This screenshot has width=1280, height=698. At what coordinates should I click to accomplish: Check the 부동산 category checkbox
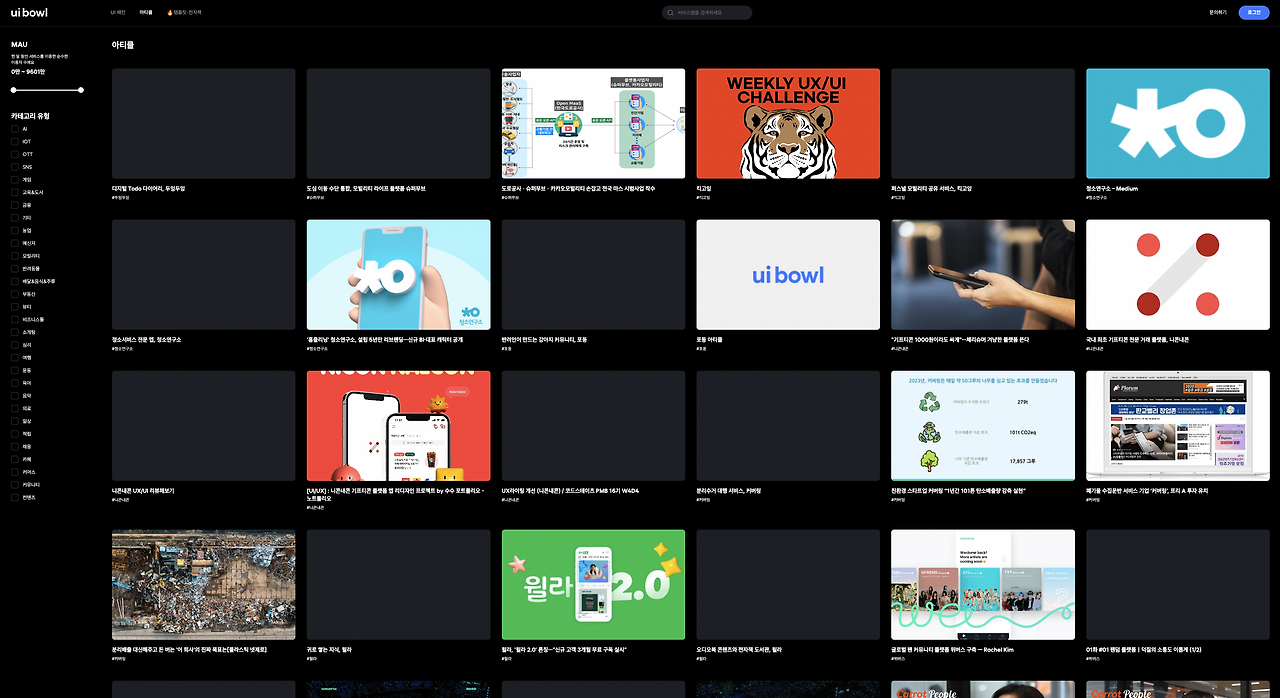point(14,294)
